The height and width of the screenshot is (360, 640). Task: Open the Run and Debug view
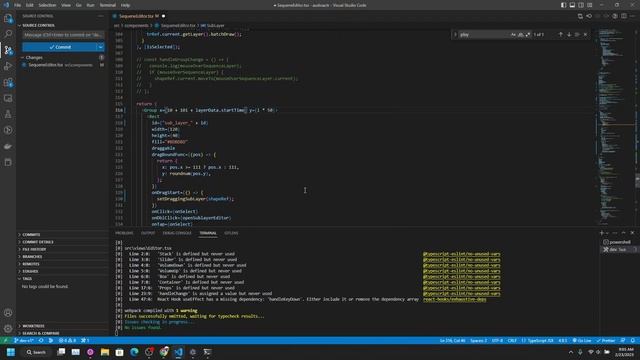[8, 66]
